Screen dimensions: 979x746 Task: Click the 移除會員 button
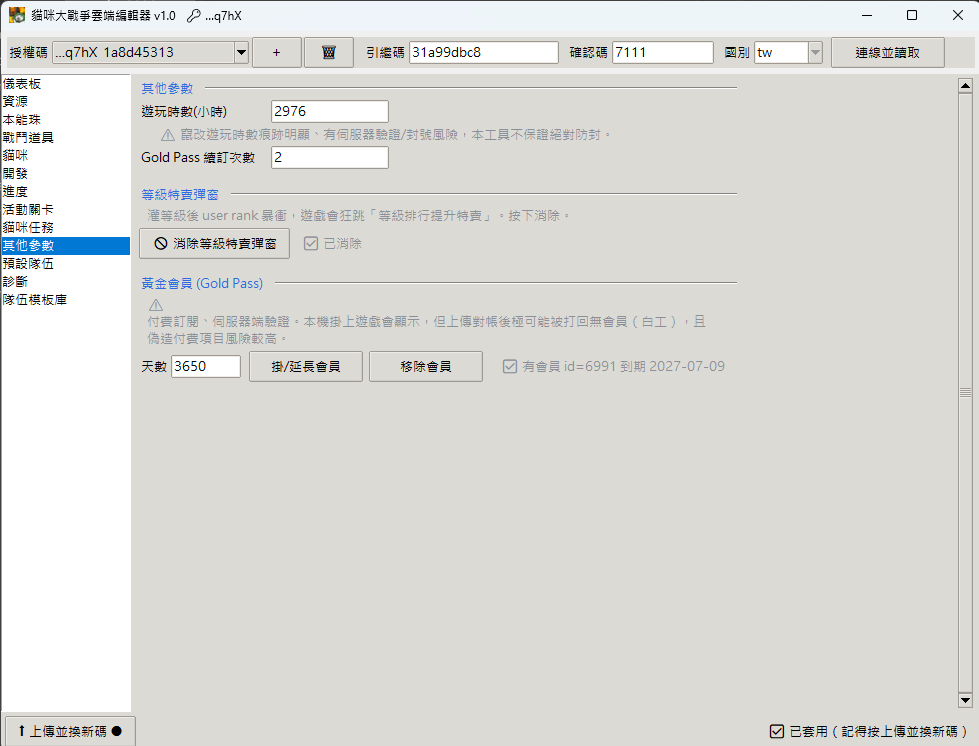tap(426, 366)
